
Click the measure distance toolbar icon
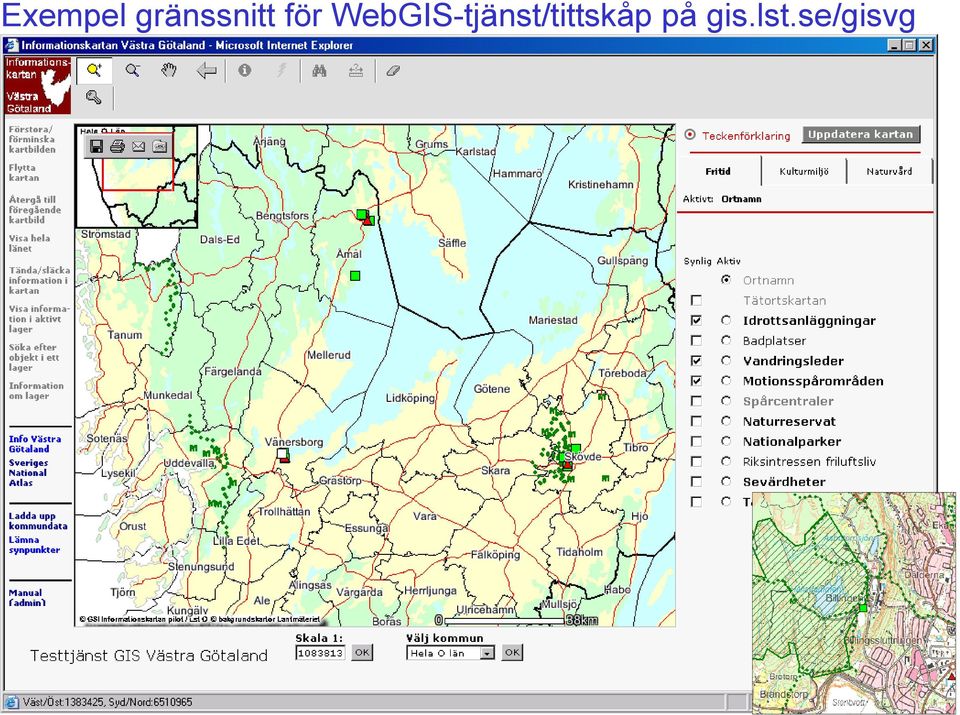[356, 71]
